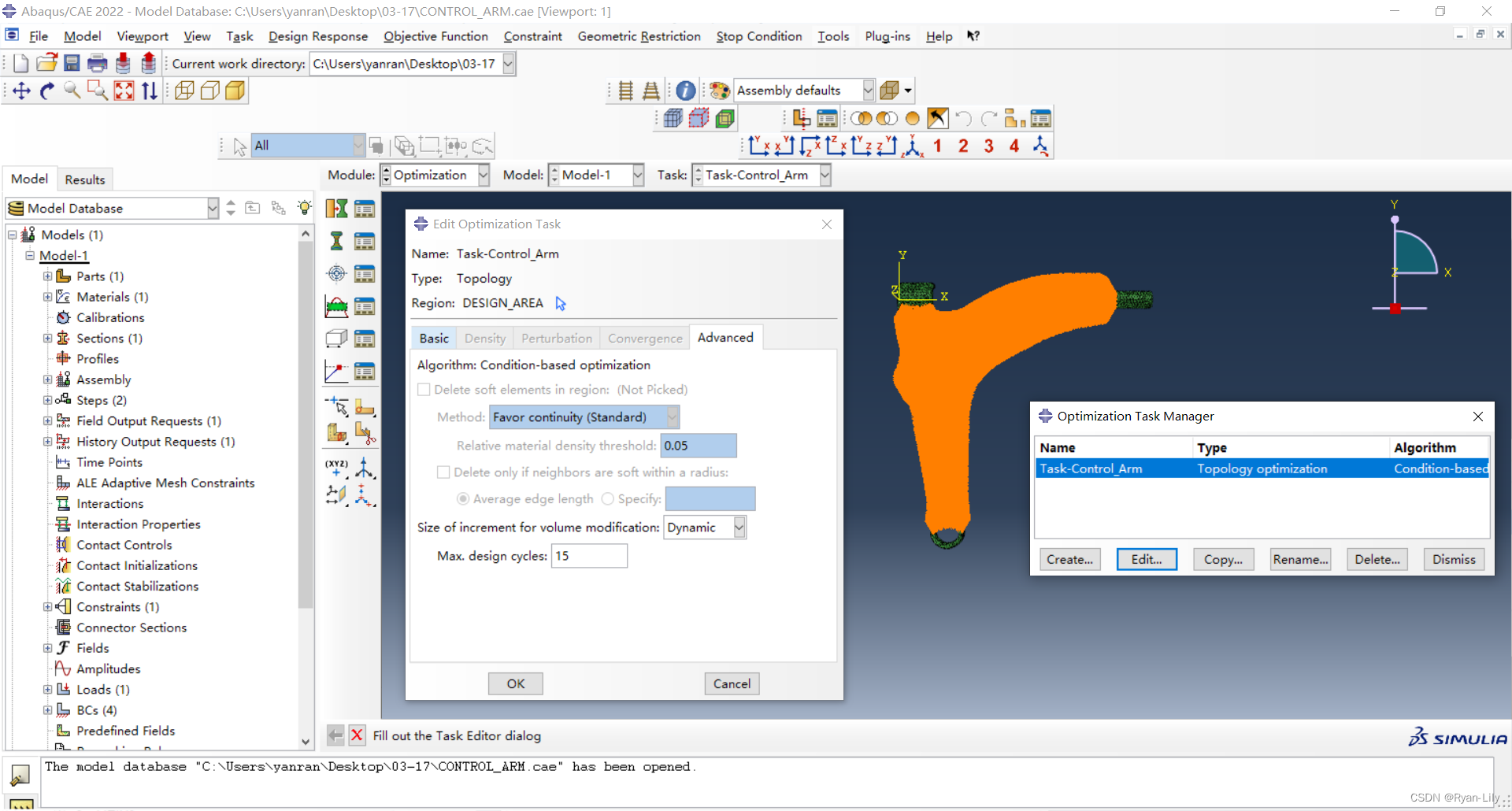Select Interaction Properties in model tree

coord(139,524)
